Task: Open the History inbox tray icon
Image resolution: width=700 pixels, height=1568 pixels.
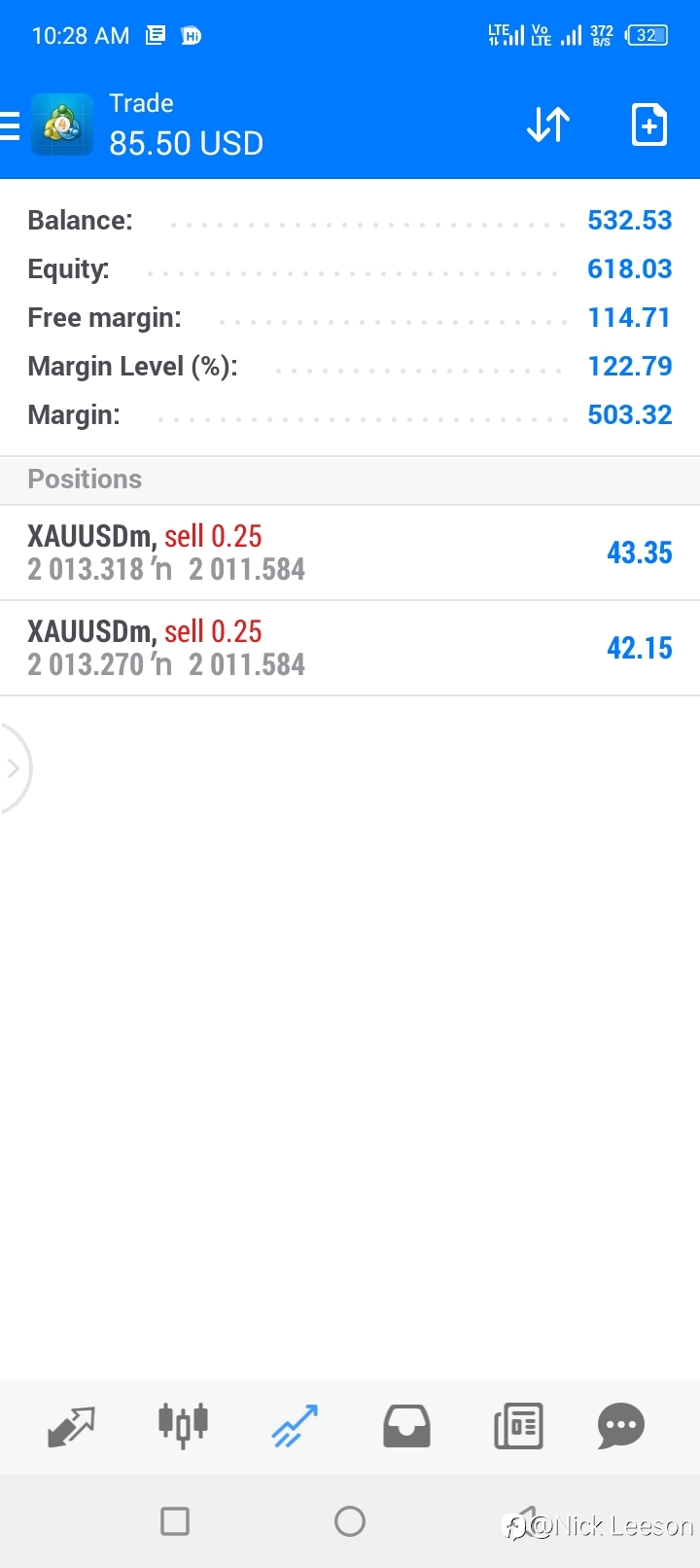Action: click(x=406, y=1426)
